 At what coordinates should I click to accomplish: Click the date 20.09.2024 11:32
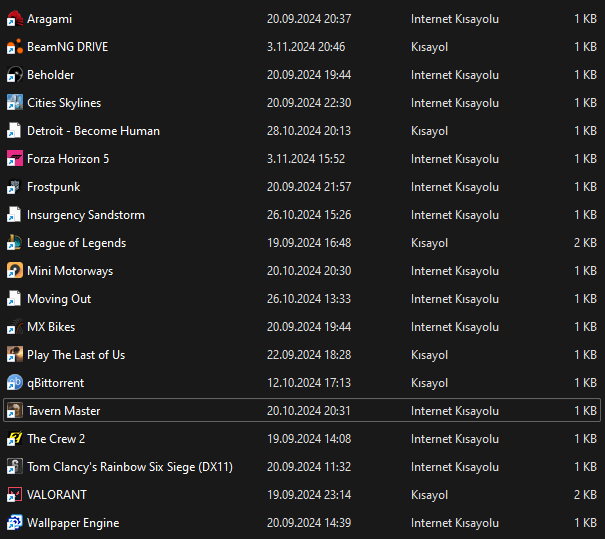click(309, 467)
